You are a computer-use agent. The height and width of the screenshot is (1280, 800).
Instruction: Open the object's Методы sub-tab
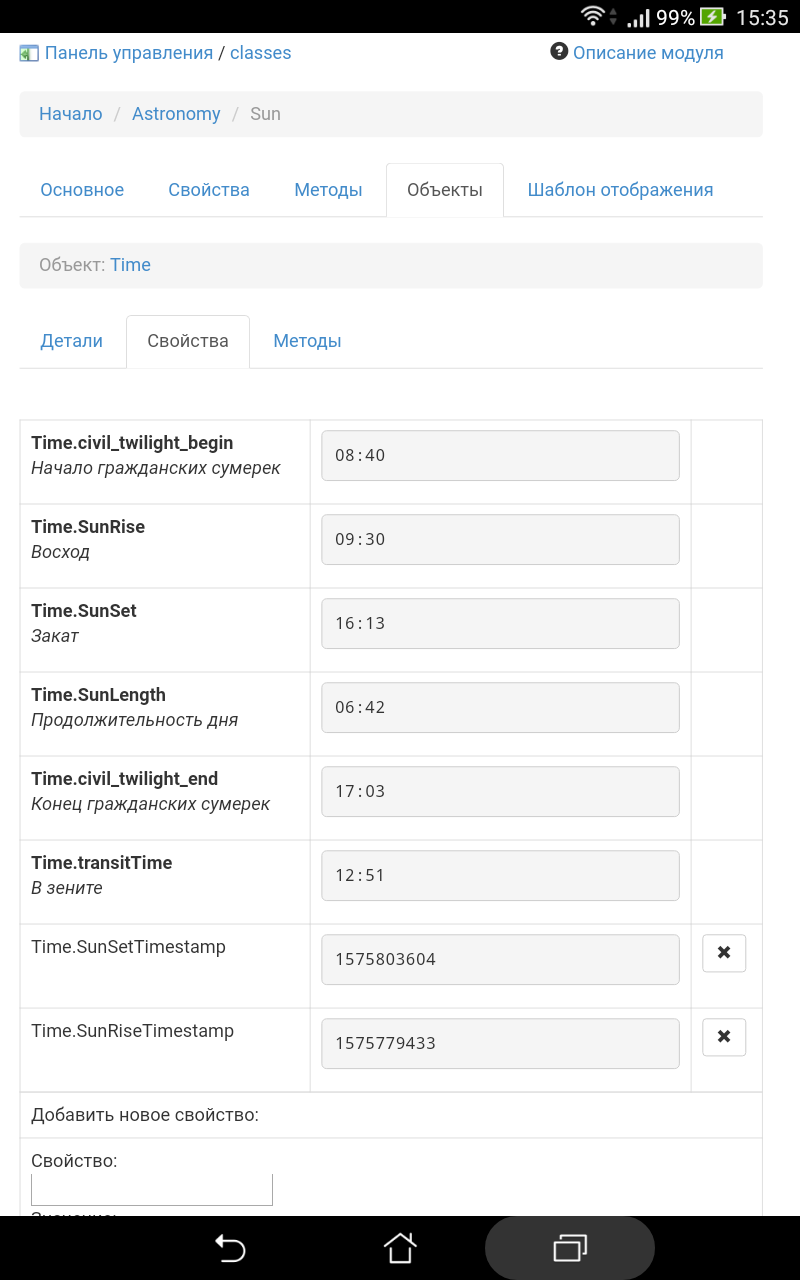pyautogui.click(x=307, y=341)
